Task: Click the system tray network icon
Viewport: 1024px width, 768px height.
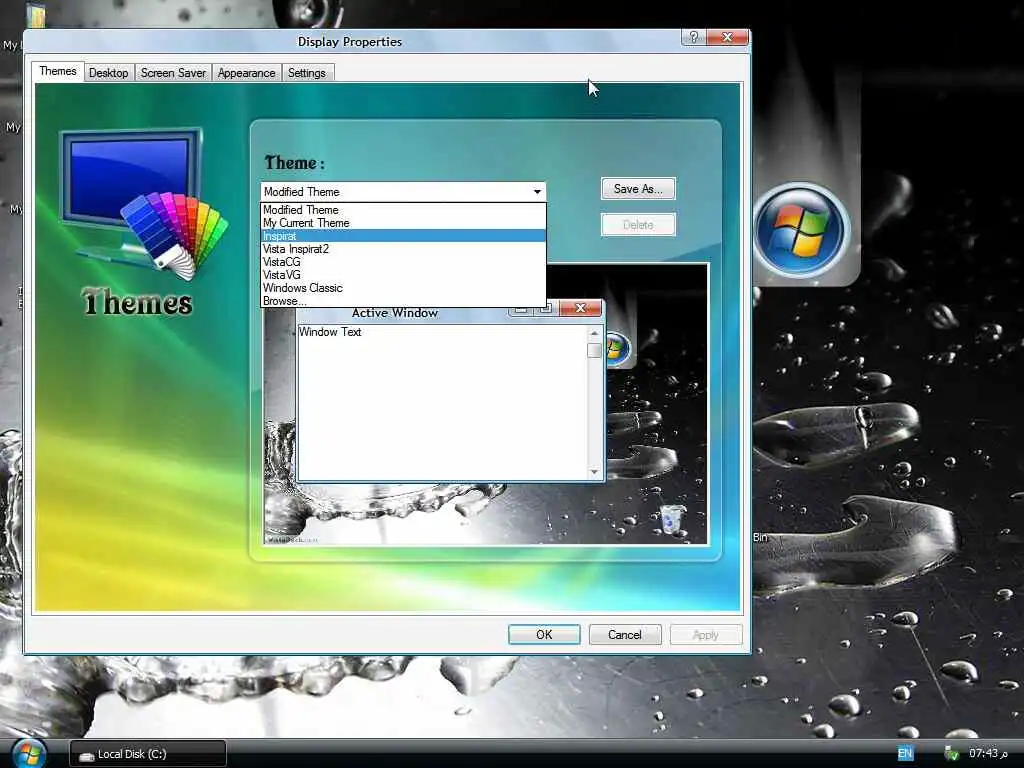Action: point(951,754)
